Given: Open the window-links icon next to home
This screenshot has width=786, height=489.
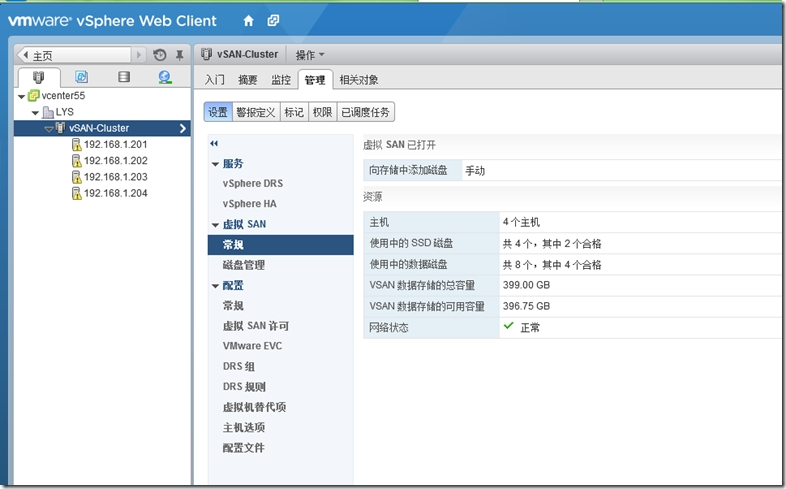Looking at the screenshot, I should coord(273,21).
